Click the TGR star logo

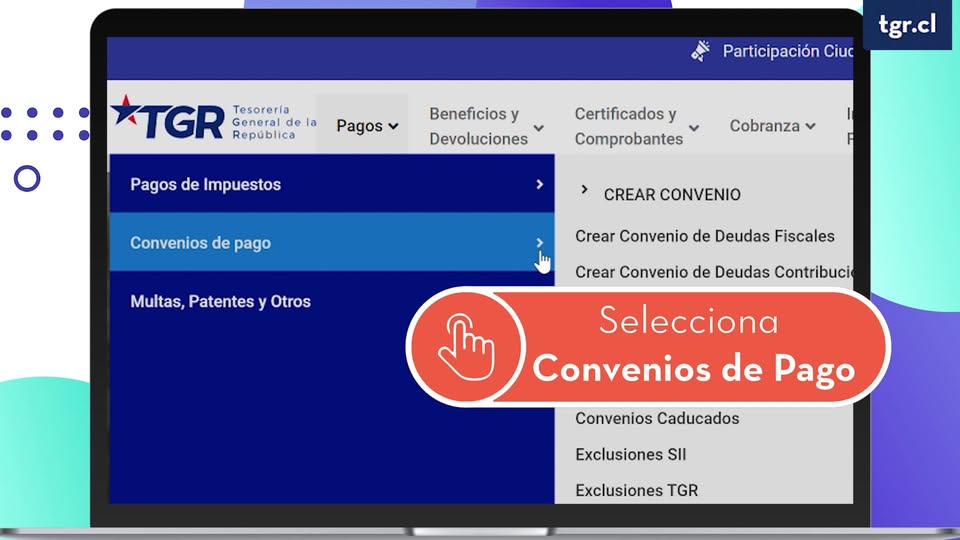tap(167, 118)
